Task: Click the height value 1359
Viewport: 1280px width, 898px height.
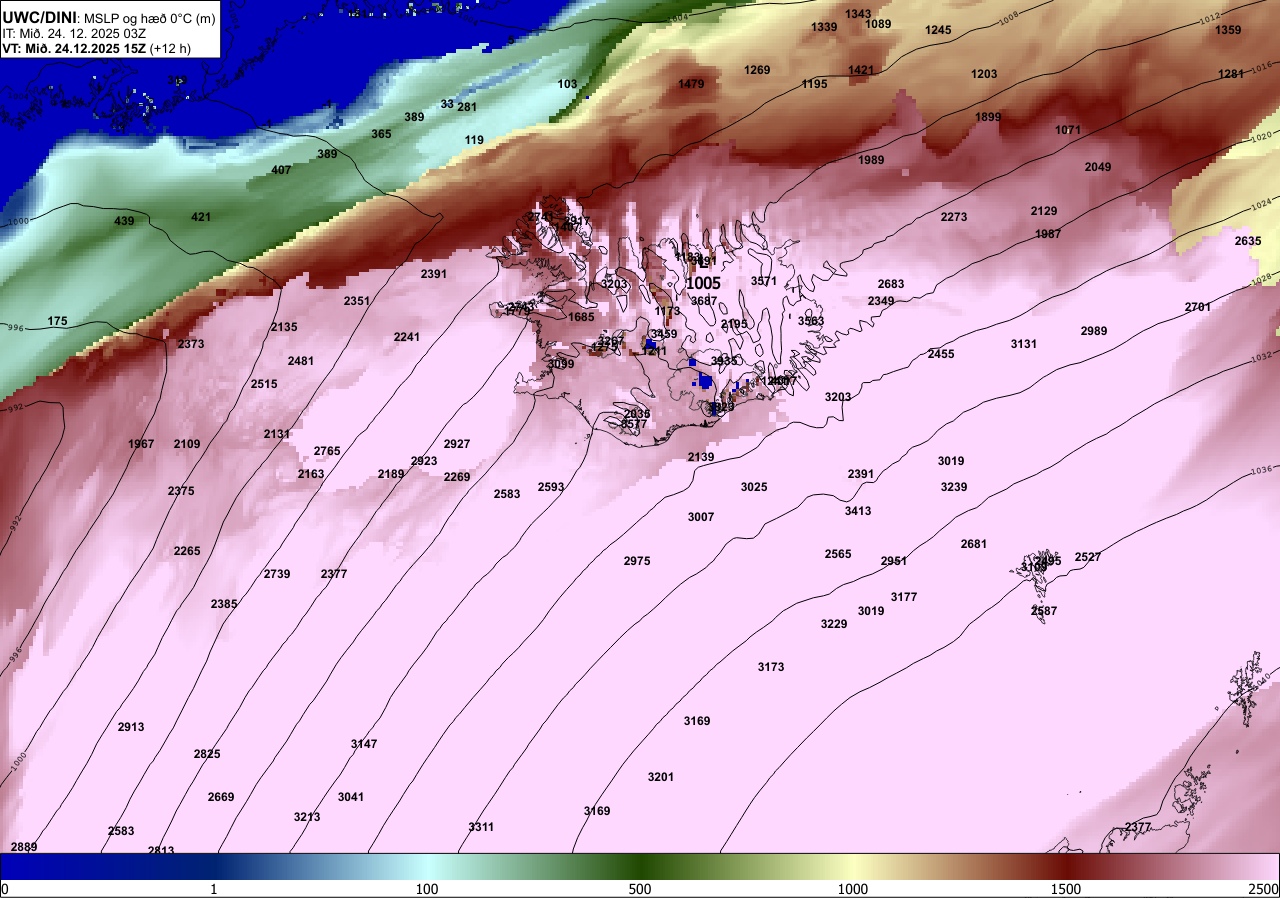Action: click(1228, 30)
